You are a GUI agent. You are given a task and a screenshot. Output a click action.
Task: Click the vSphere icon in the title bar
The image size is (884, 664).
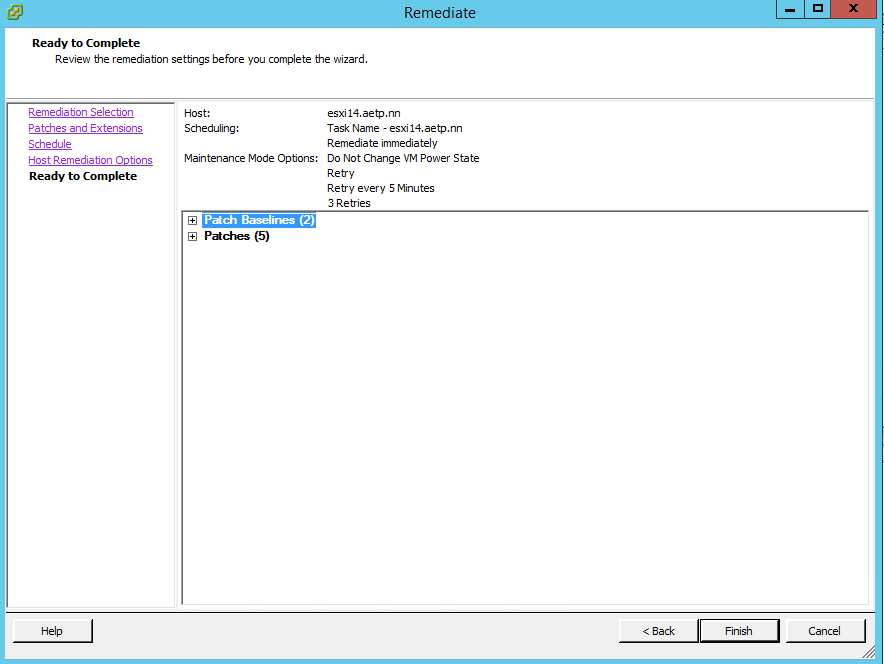(15, 12)
